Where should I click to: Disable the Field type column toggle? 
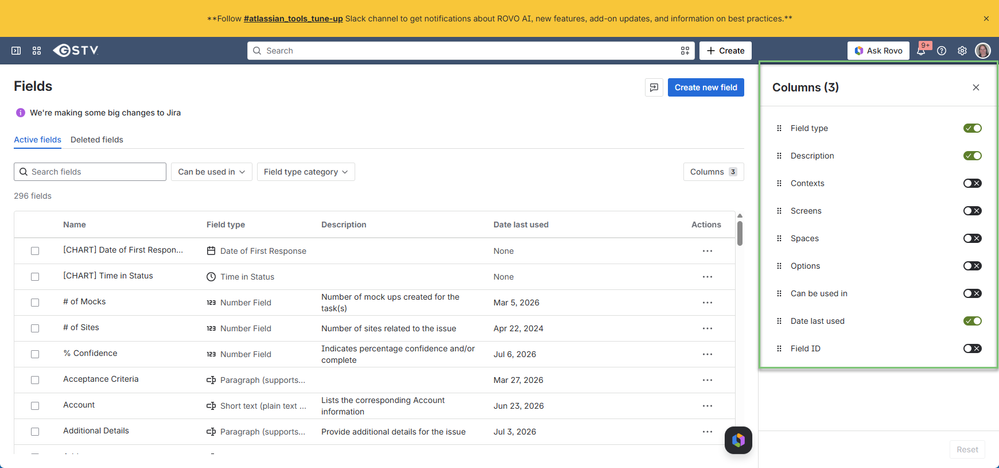click(972, 128)
